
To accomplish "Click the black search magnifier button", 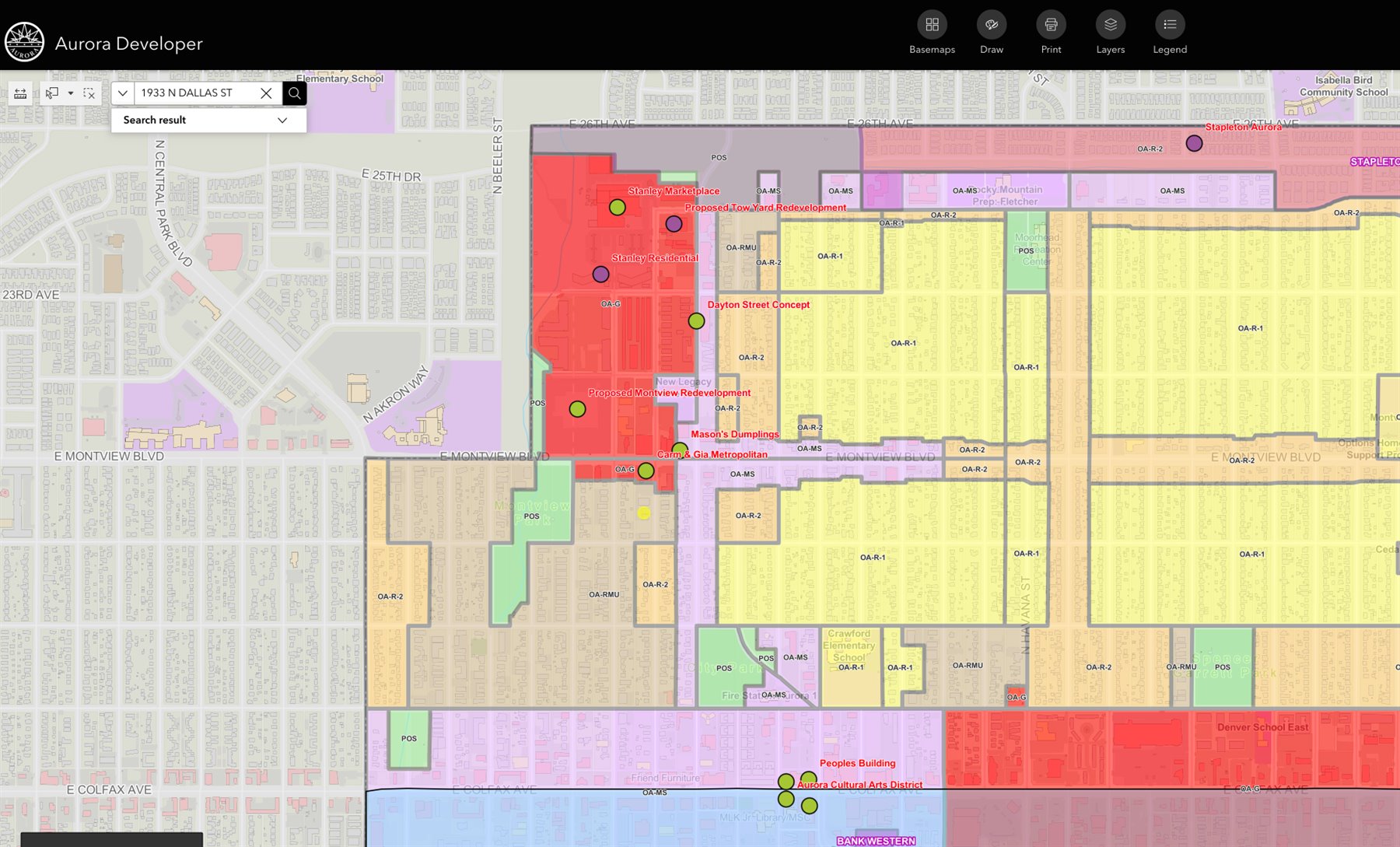I will [294, 93].
